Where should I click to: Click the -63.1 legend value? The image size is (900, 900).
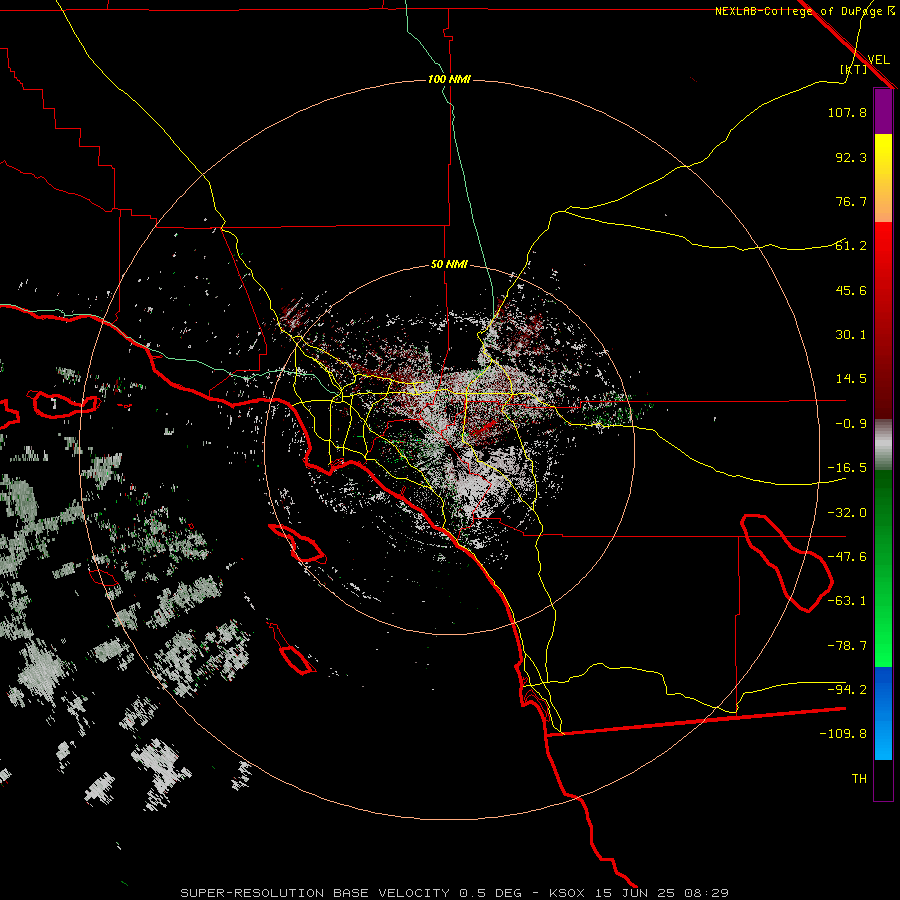point(847,601)
